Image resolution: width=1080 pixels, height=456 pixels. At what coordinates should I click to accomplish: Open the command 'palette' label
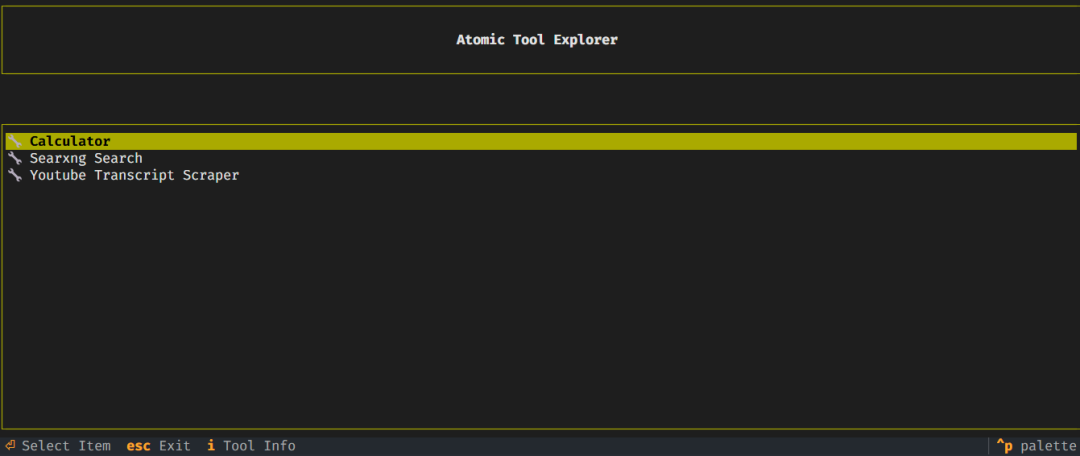(1048, 446)
